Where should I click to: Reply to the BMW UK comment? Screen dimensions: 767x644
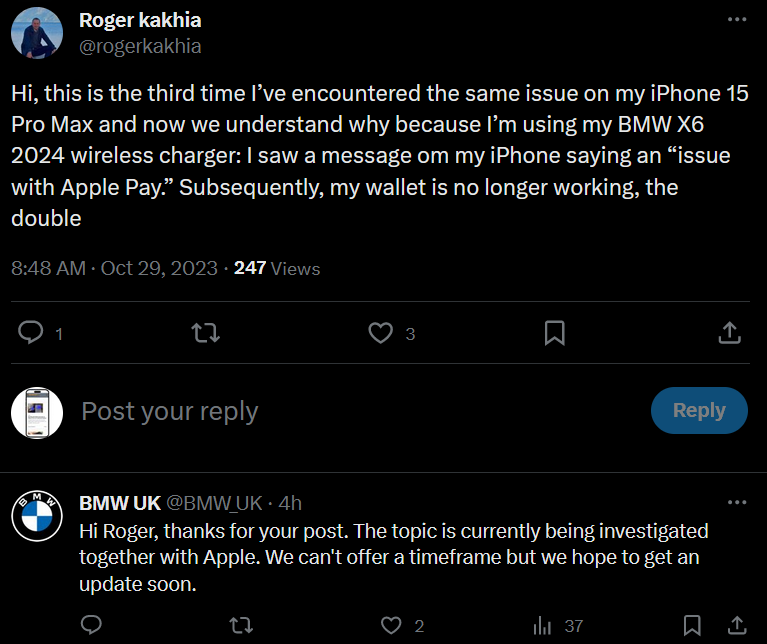[x=91, y=626]
